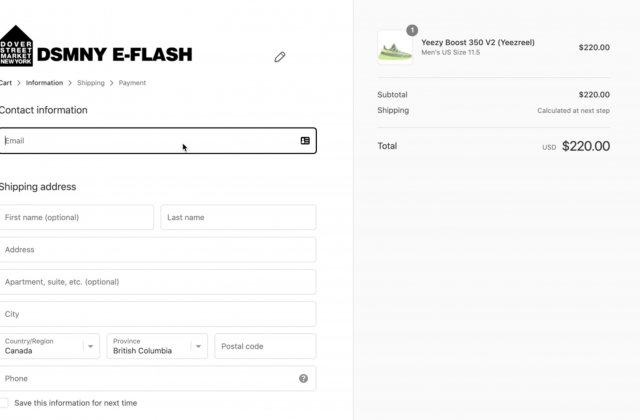This screenshot has height=420, width=640.
Task: Click the Postal code field
Action: (x=265, y=346)
